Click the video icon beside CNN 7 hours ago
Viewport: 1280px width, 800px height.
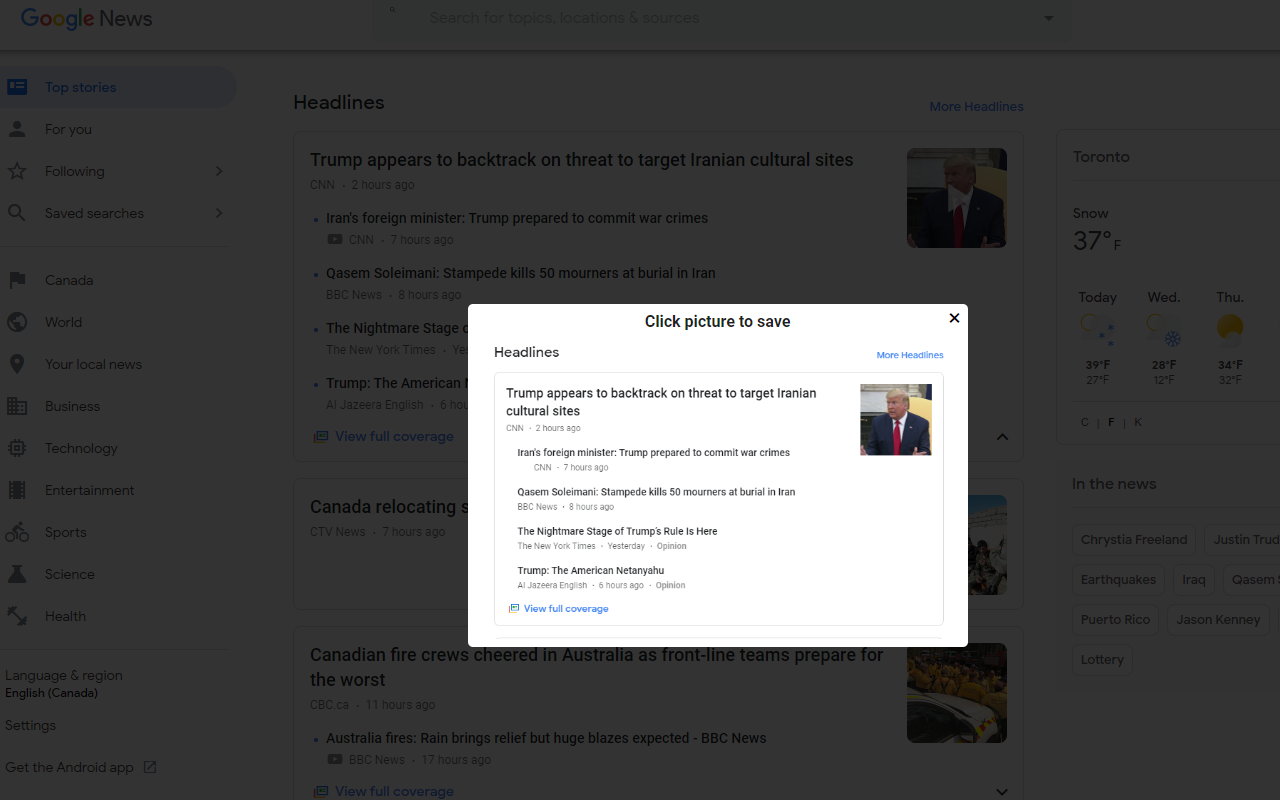pos(335,239)
